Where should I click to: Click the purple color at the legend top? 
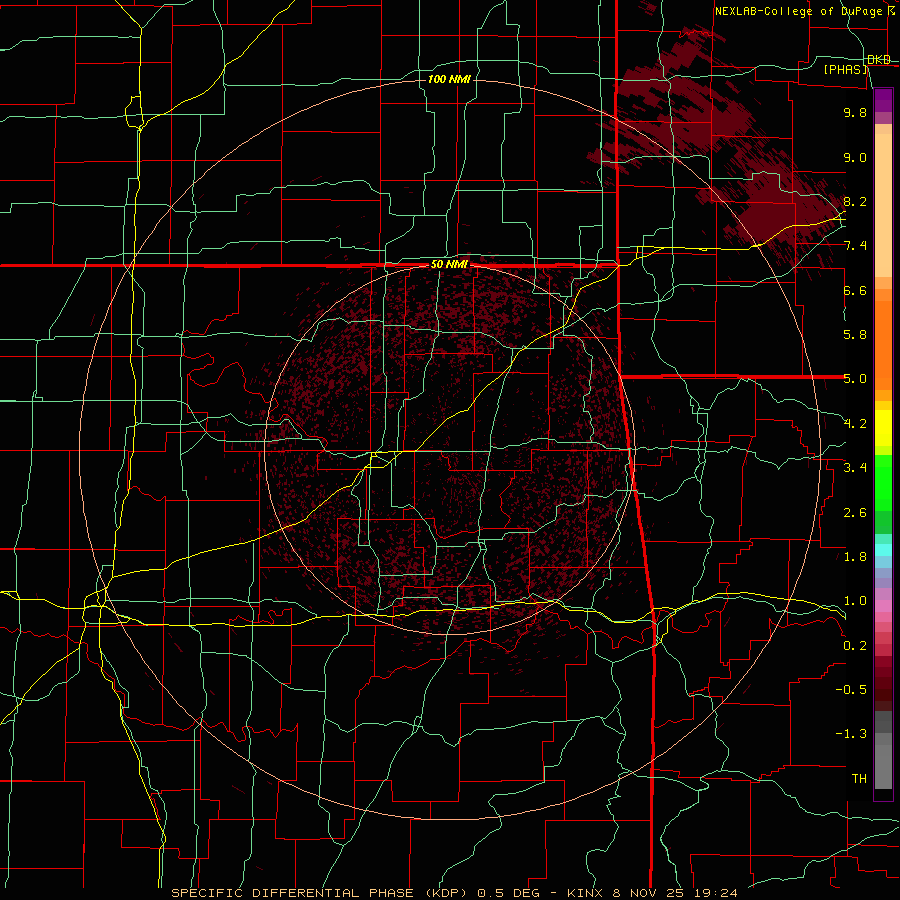883,99
